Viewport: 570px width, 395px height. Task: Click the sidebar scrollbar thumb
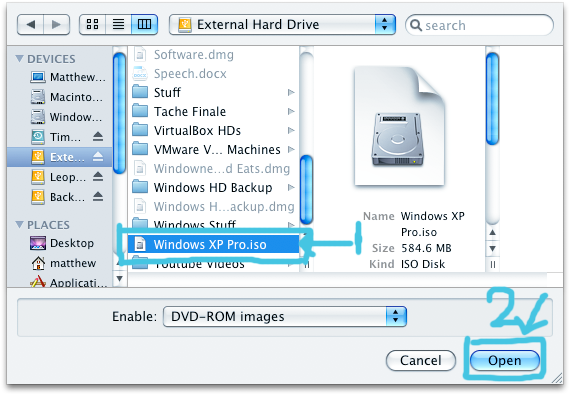tap(119, 113)
